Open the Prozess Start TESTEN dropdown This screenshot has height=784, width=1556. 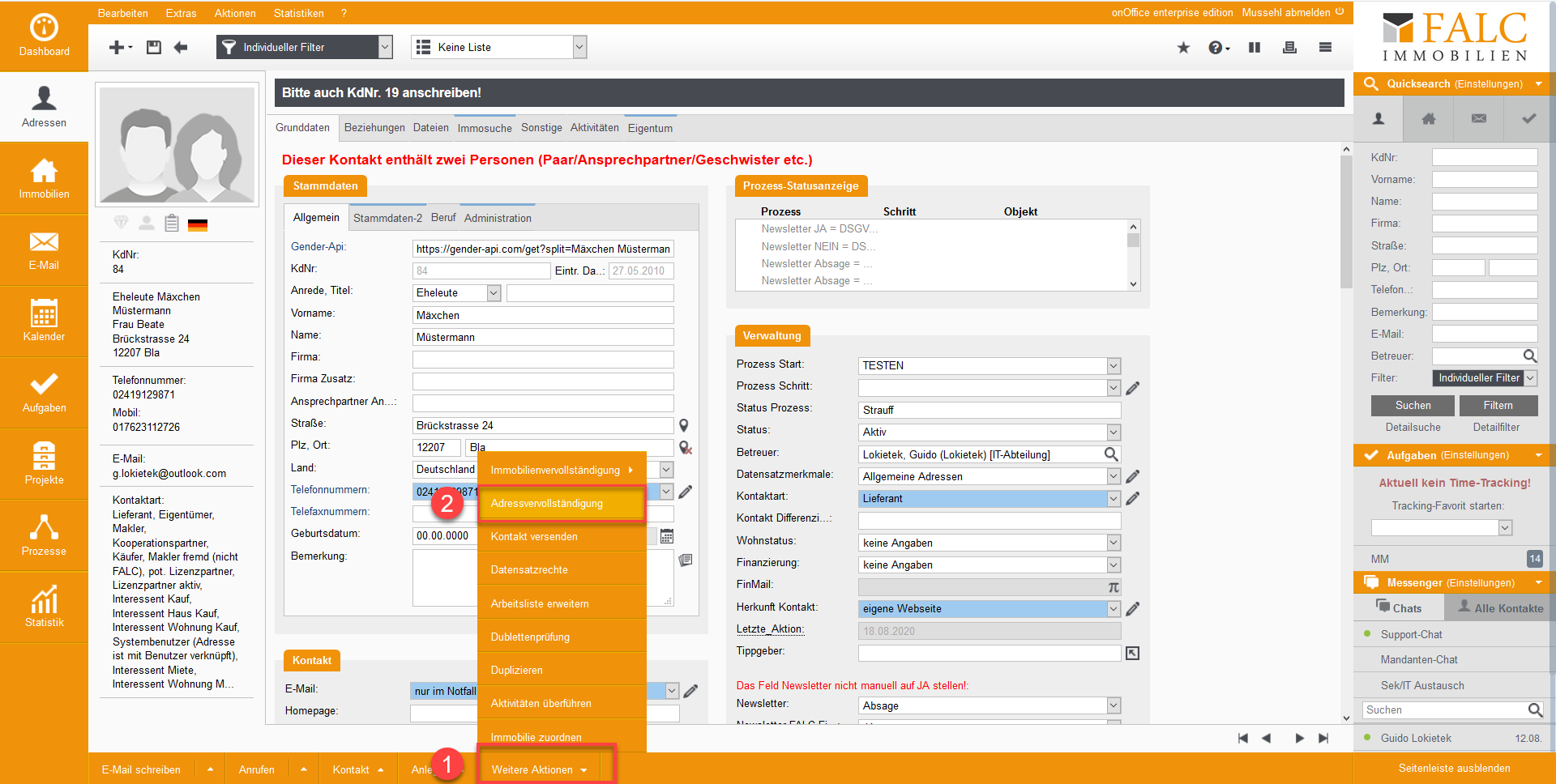click(1114, 366)
